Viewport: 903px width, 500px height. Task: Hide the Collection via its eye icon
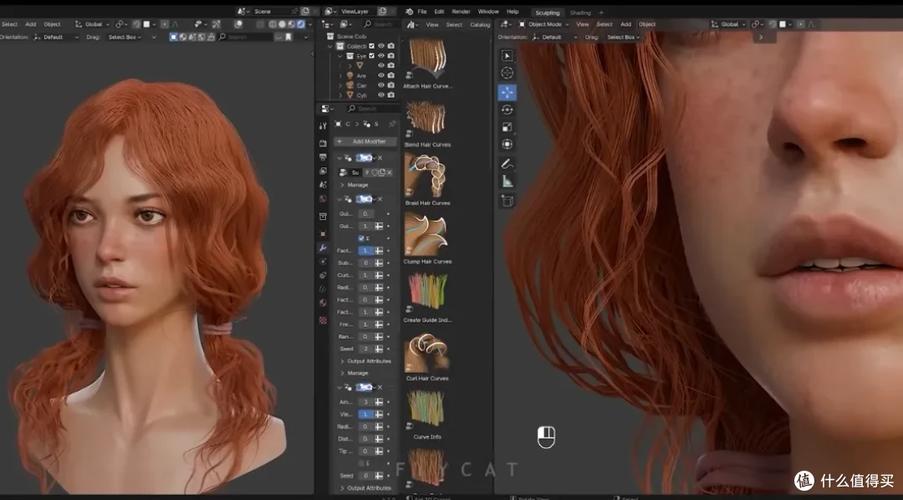(381, 46)
